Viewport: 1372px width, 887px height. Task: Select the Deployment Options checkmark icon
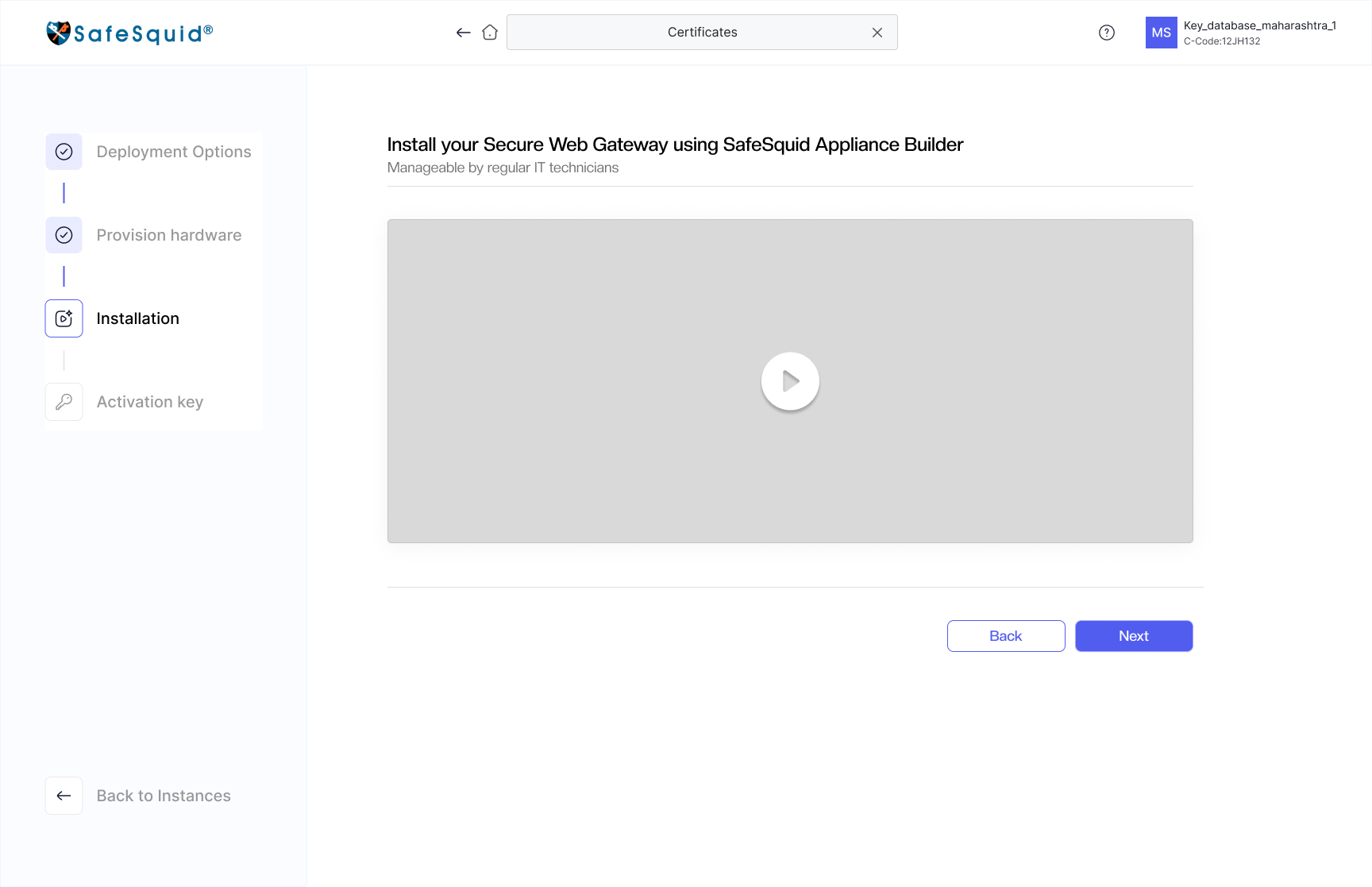pos(64,152)
